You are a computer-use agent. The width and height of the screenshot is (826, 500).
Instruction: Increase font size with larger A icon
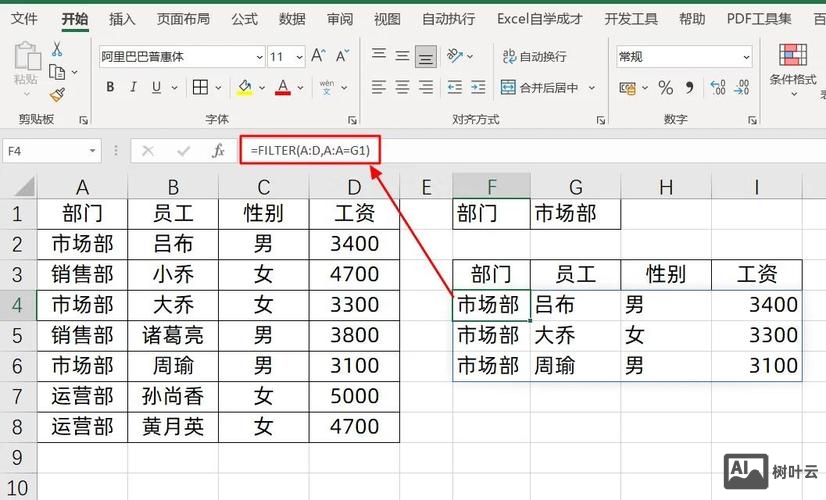tap(318, 56)
